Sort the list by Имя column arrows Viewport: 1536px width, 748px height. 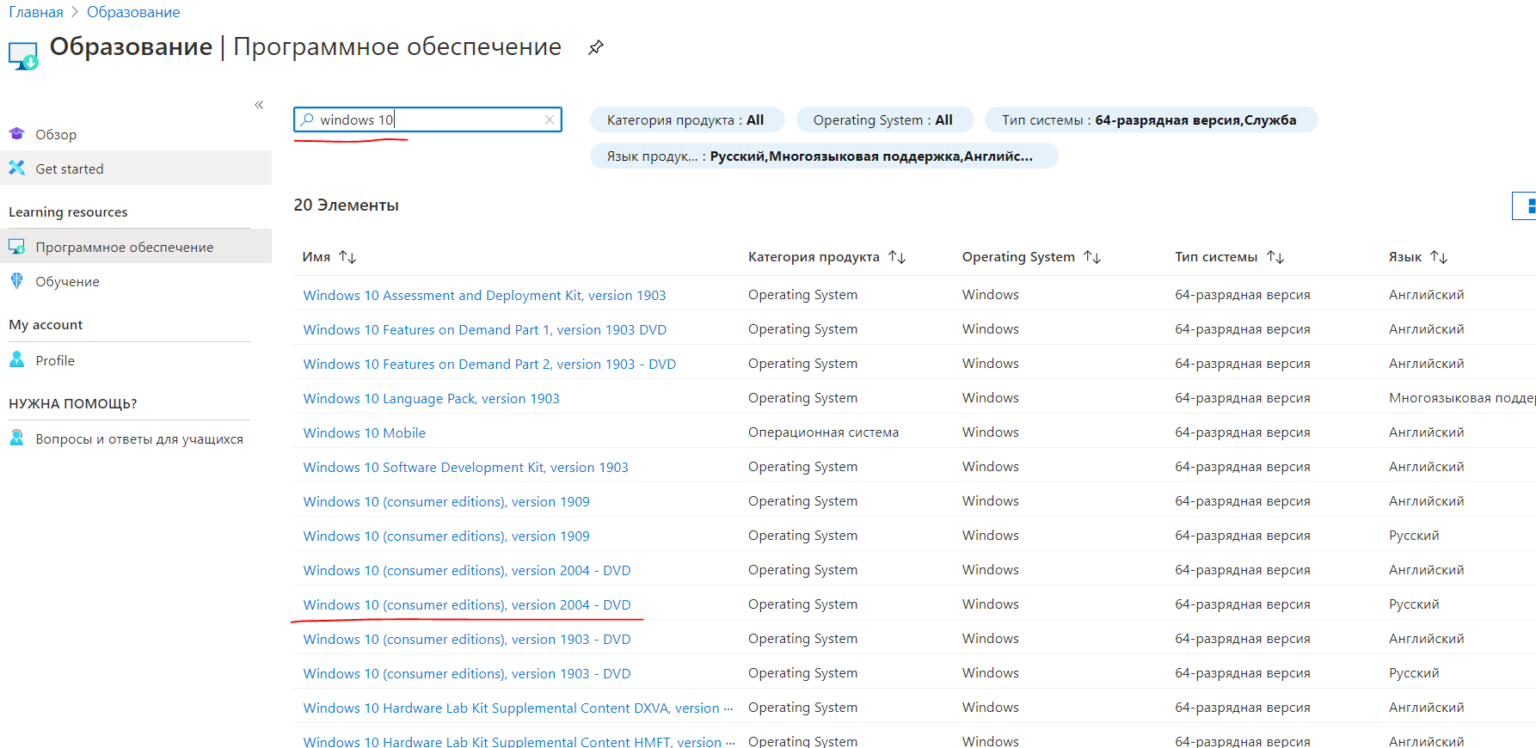point(348,257)
